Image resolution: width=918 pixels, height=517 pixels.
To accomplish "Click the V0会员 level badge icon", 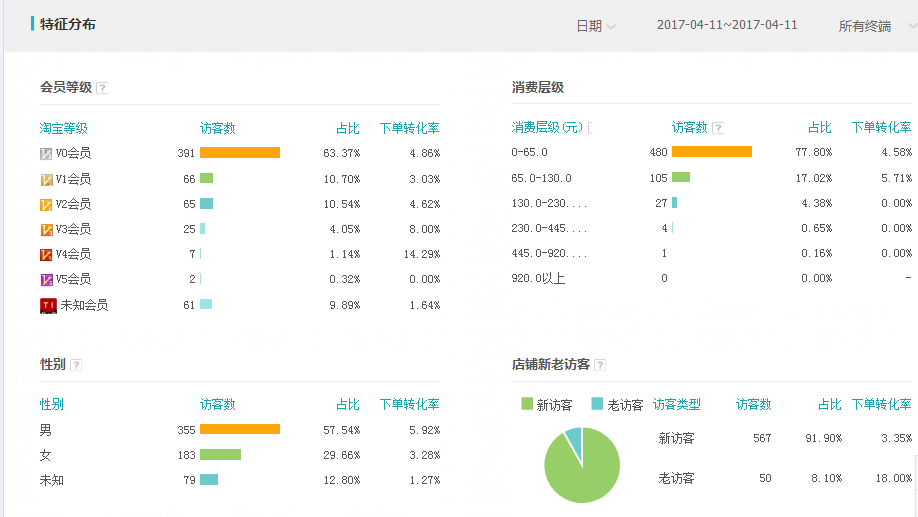I will tap(46, 154).
